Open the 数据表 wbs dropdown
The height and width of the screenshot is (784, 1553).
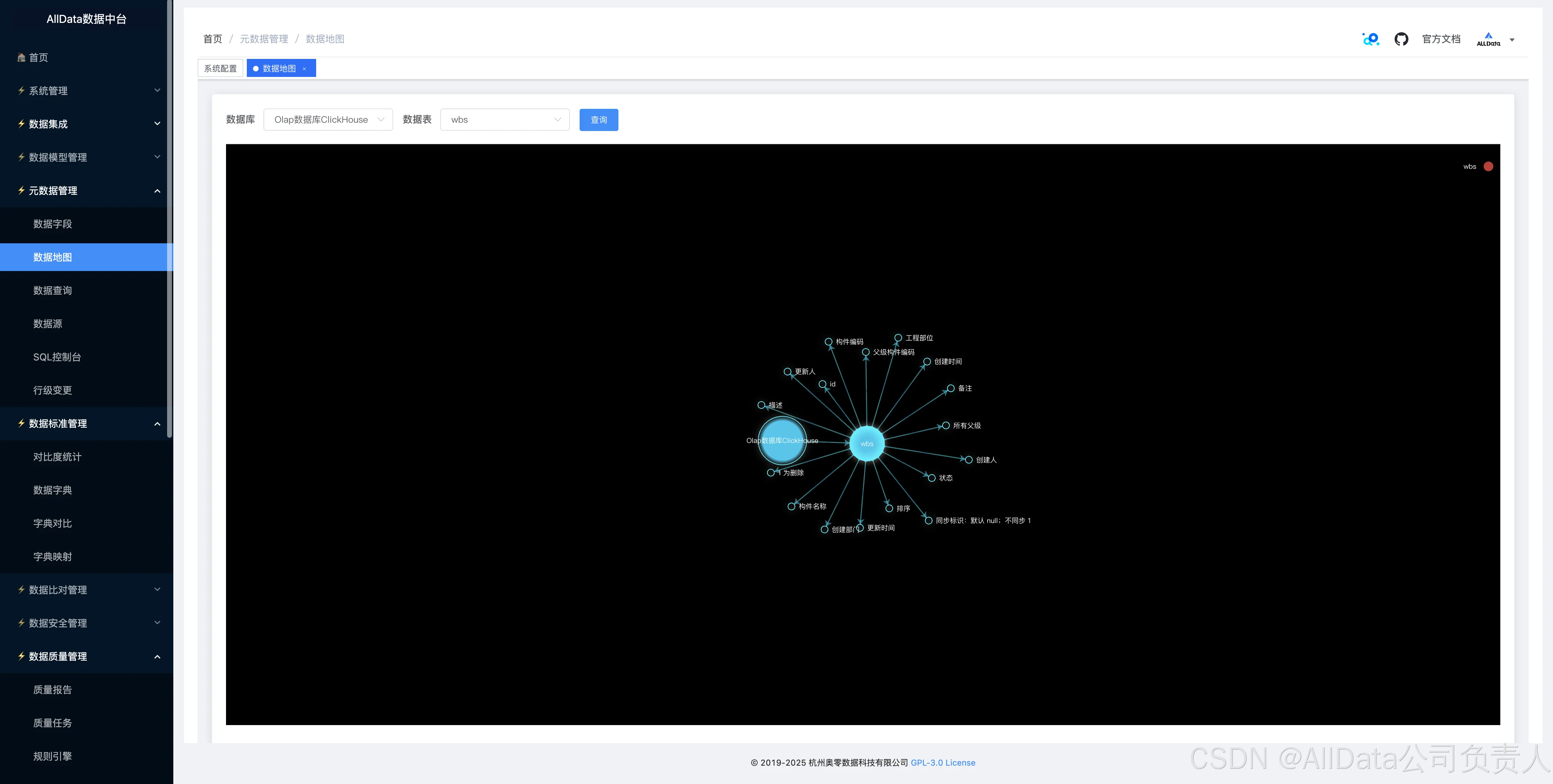click(x=505, y=119)
